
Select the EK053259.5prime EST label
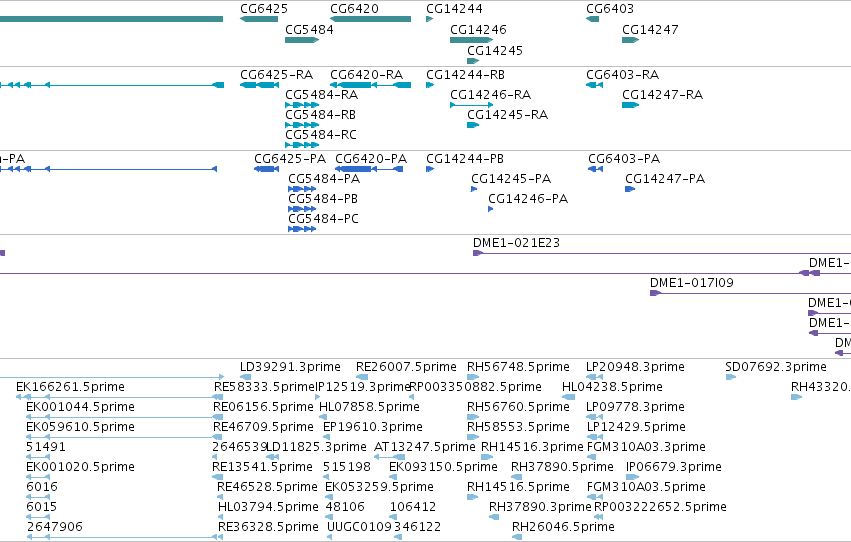click(x=379, y=488)
